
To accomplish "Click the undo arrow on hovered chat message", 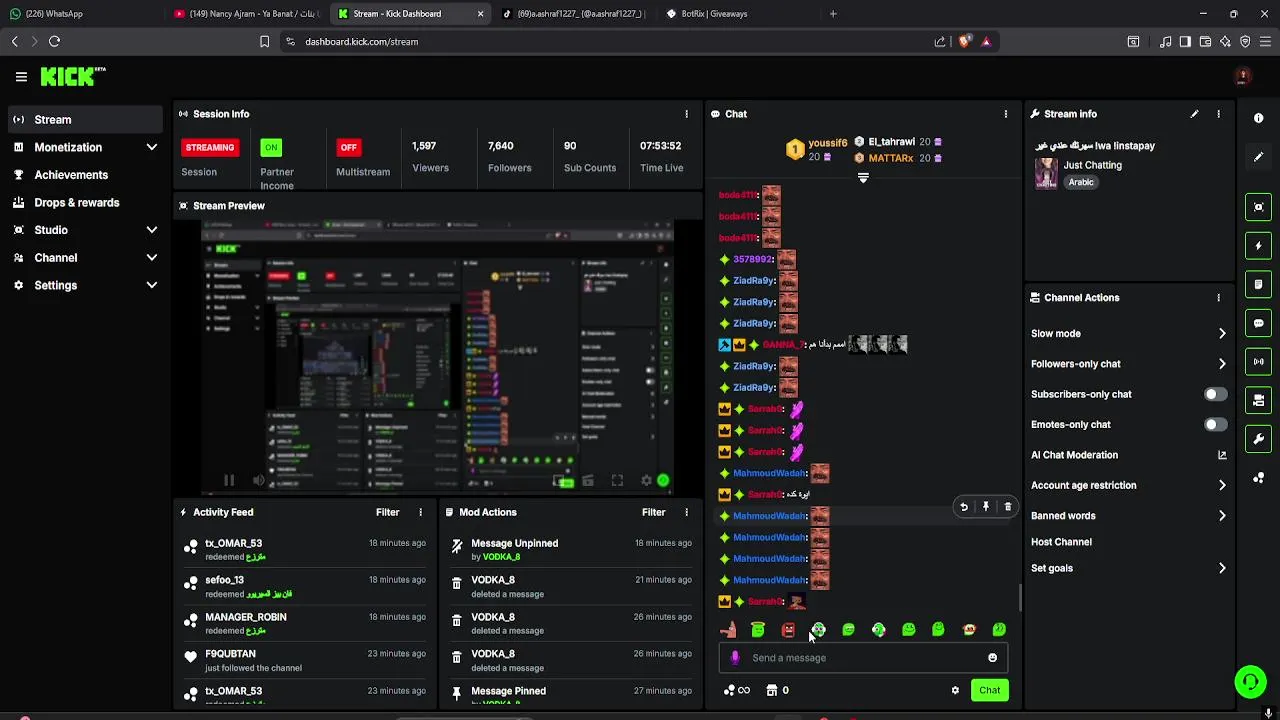I will point(963,507).
